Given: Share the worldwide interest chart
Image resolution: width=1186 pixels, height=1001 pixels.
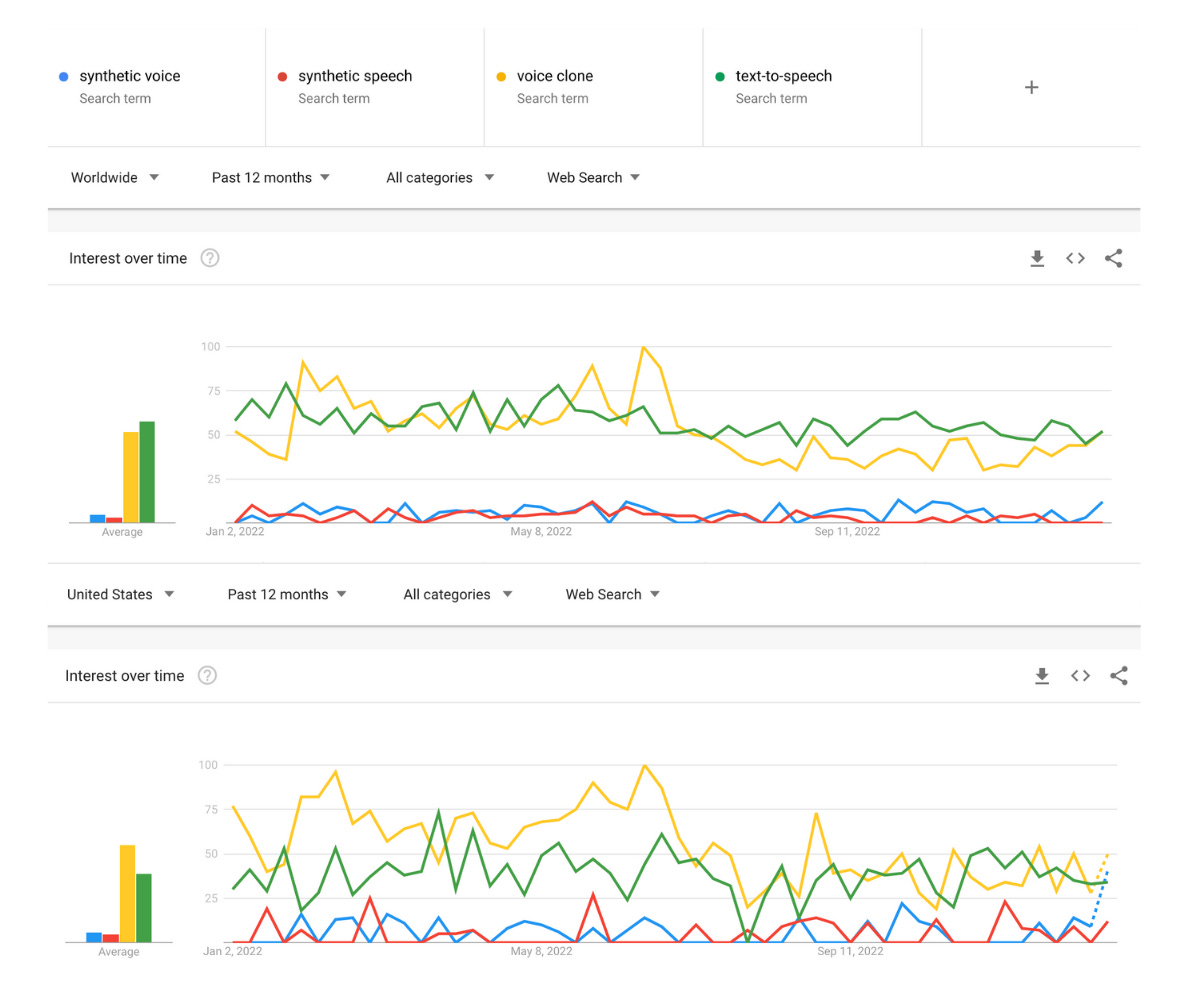Looking at the screenshot, I should click(1113, 259).
